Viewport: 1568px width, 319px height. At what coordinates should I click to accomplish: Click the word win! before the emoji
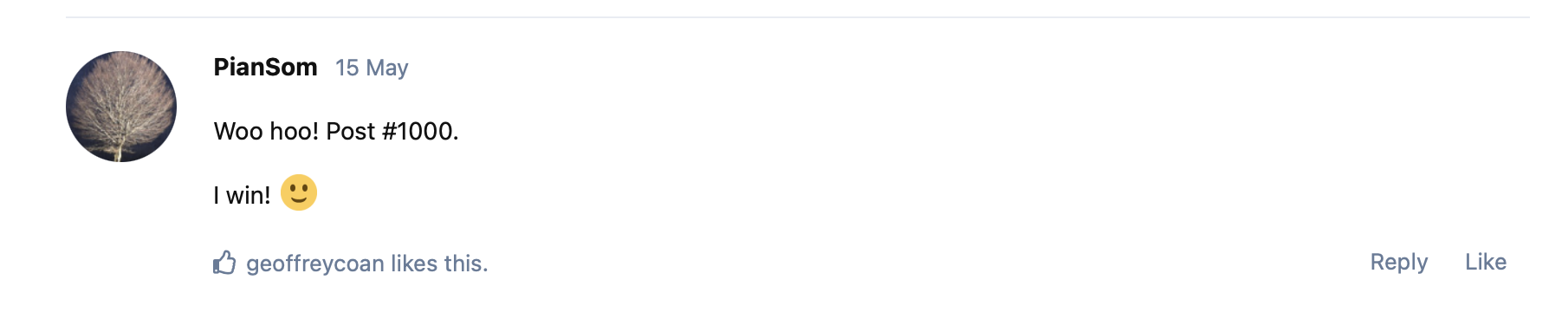pyautogui.click(x=248, y=196)
